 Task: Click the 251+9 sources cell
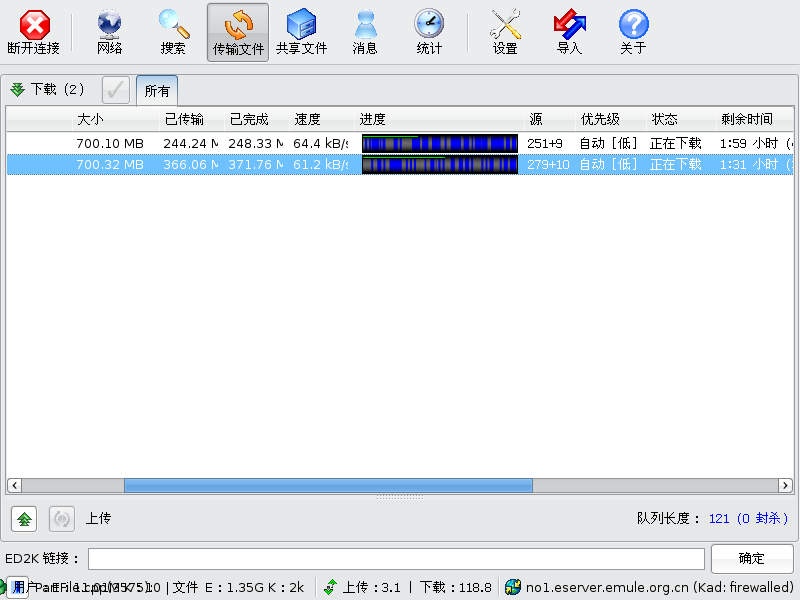click(x=545, y=143)
